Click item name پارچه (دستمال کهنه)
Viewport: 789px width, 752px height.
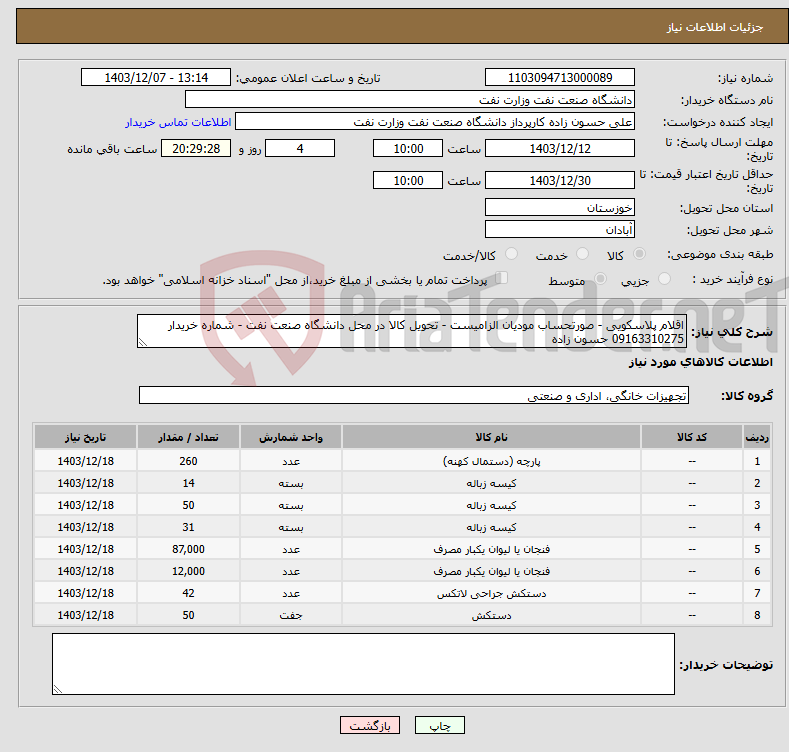(x=491, y=461)
